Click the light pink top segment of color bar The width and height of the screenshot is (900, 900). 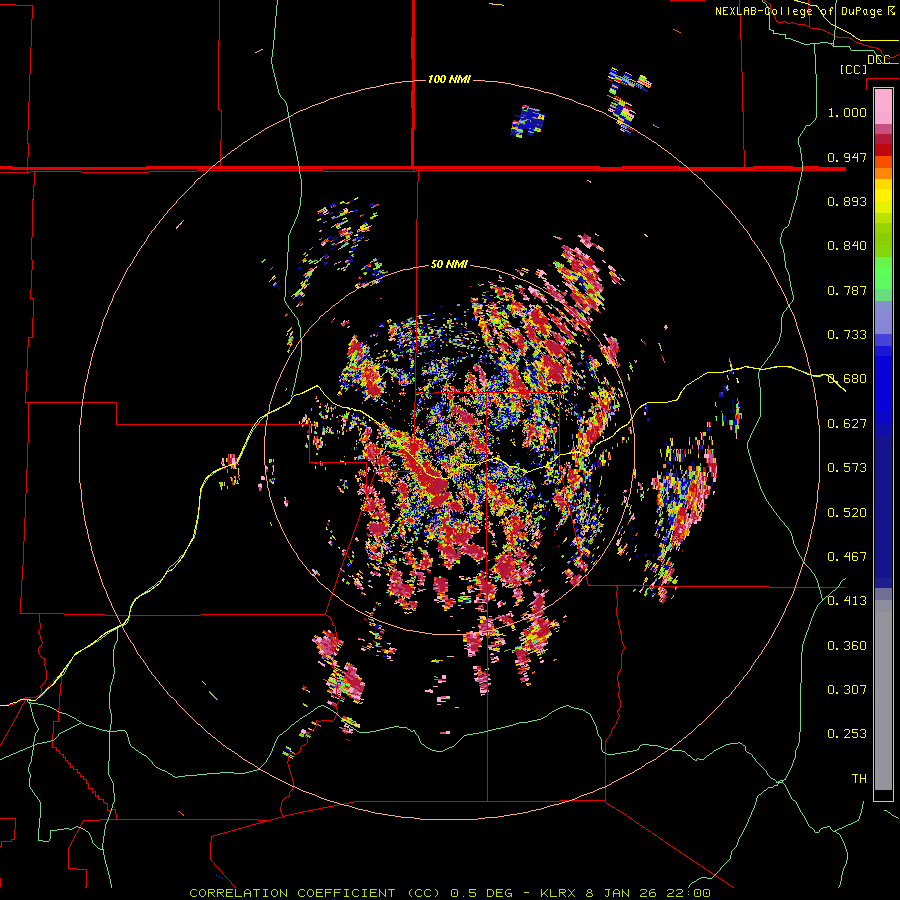click(x=883, y=106)
